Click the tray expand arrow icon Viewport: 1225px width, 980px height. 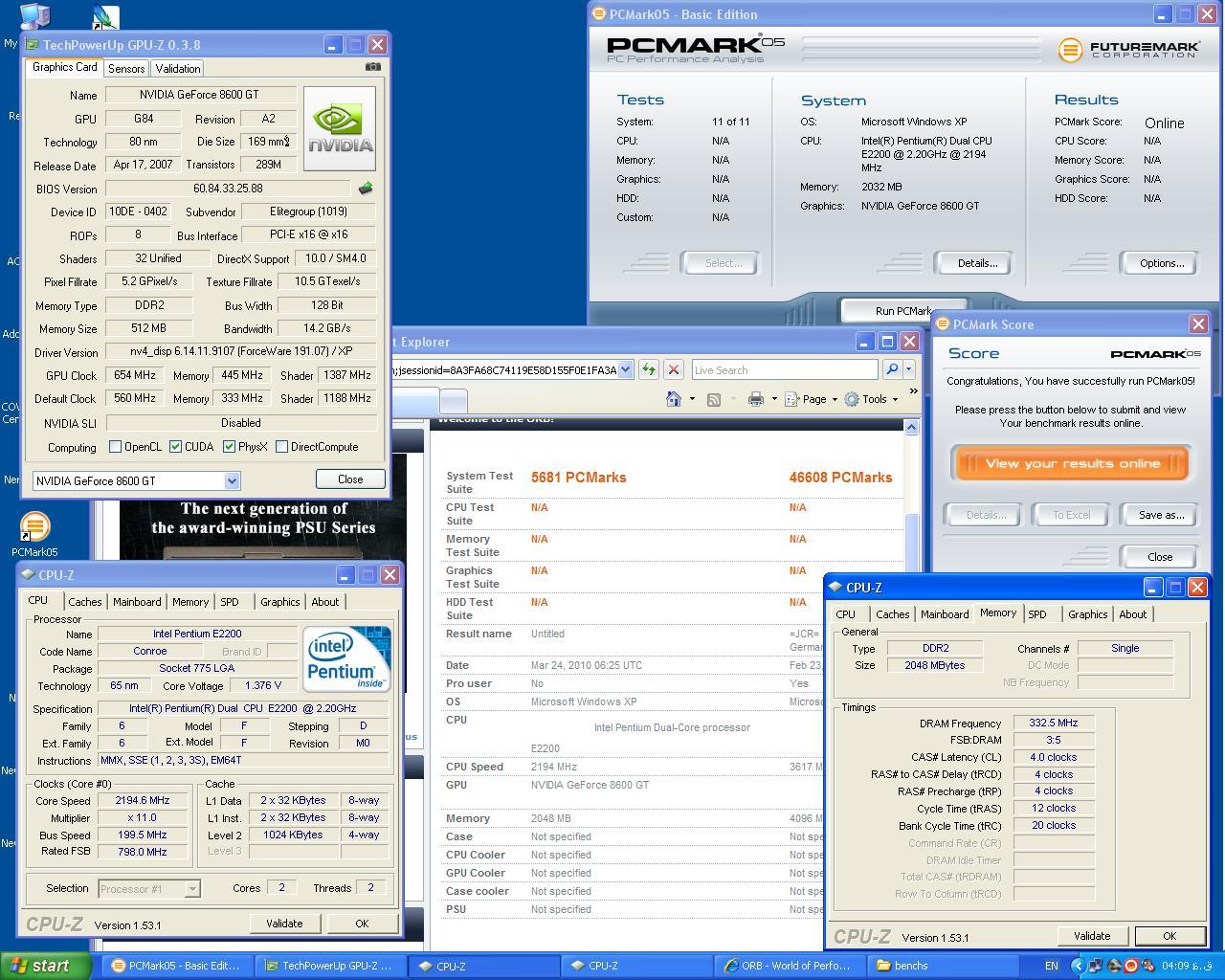(x=1079, y=966)
